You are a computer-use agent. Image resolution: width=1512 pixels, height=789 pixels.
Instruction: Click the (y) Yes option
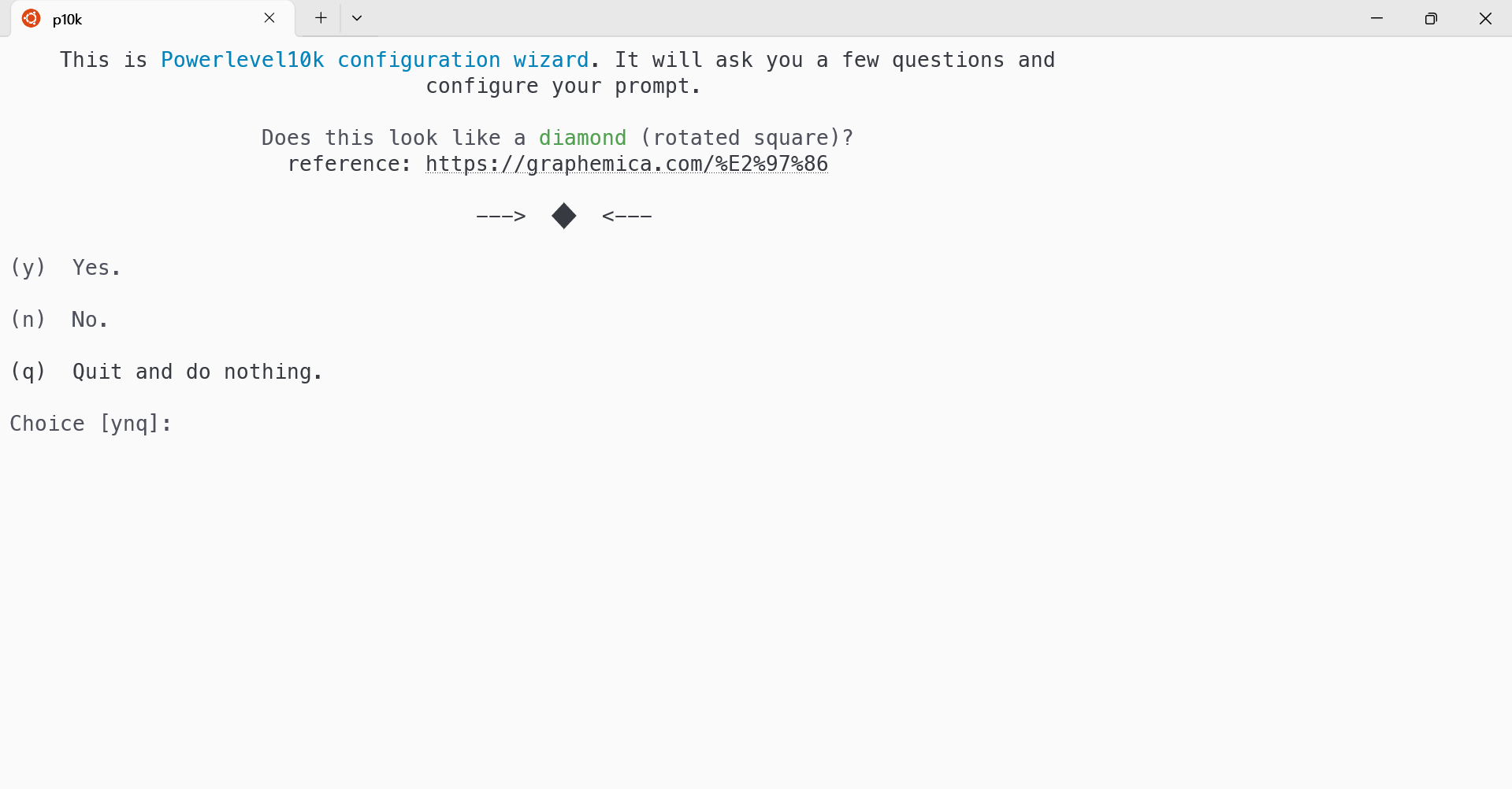(x=65, y=268)
